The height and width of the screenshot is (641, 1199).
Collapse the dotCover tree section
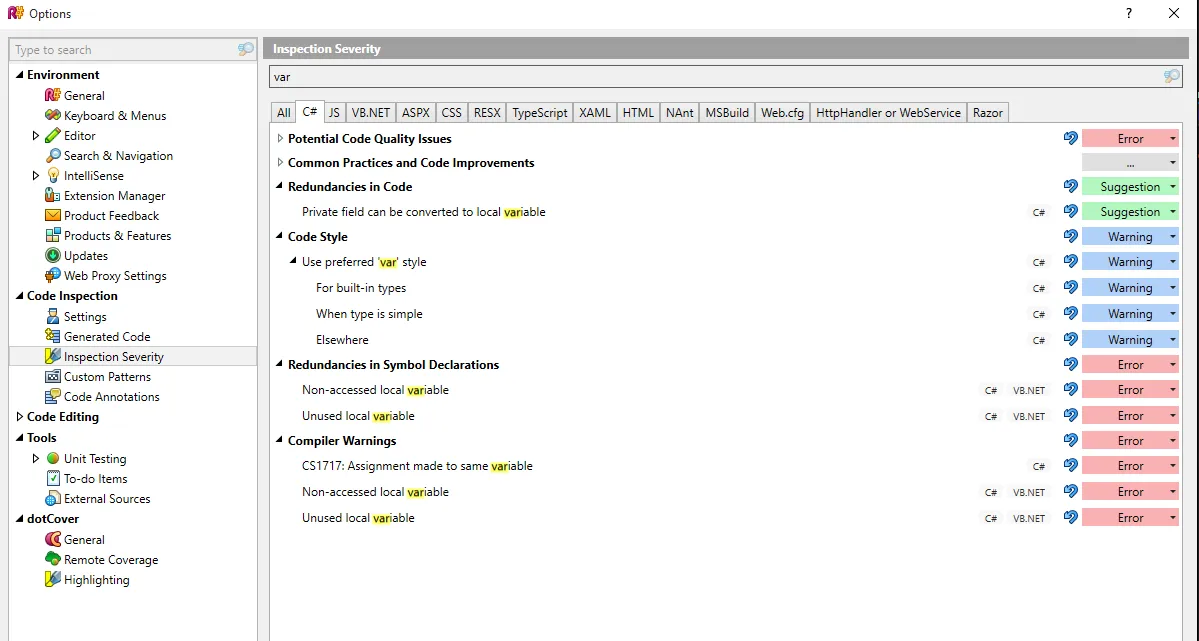(x=20, y=518)
